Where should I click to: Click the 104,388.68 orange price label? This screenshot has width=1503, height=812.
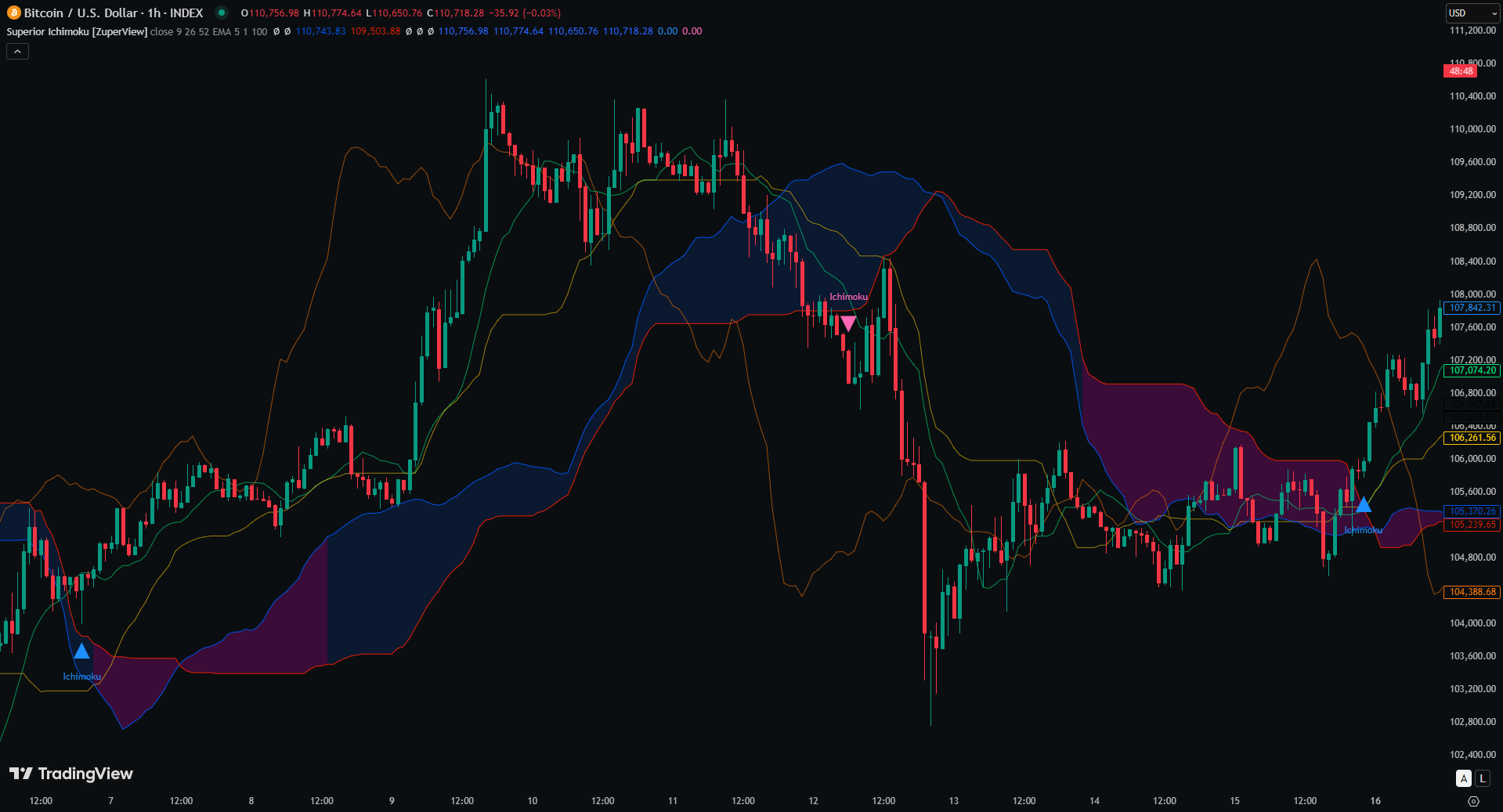pyautogui.click(x=1472, y=592)
